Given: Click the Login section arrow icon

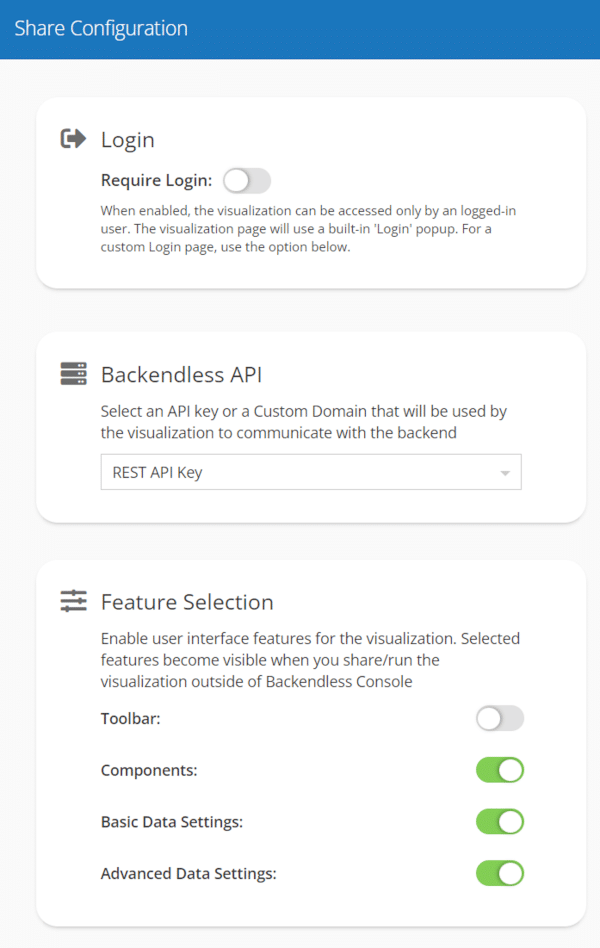Looking at the screenshot, I should [x=73, y=138].
